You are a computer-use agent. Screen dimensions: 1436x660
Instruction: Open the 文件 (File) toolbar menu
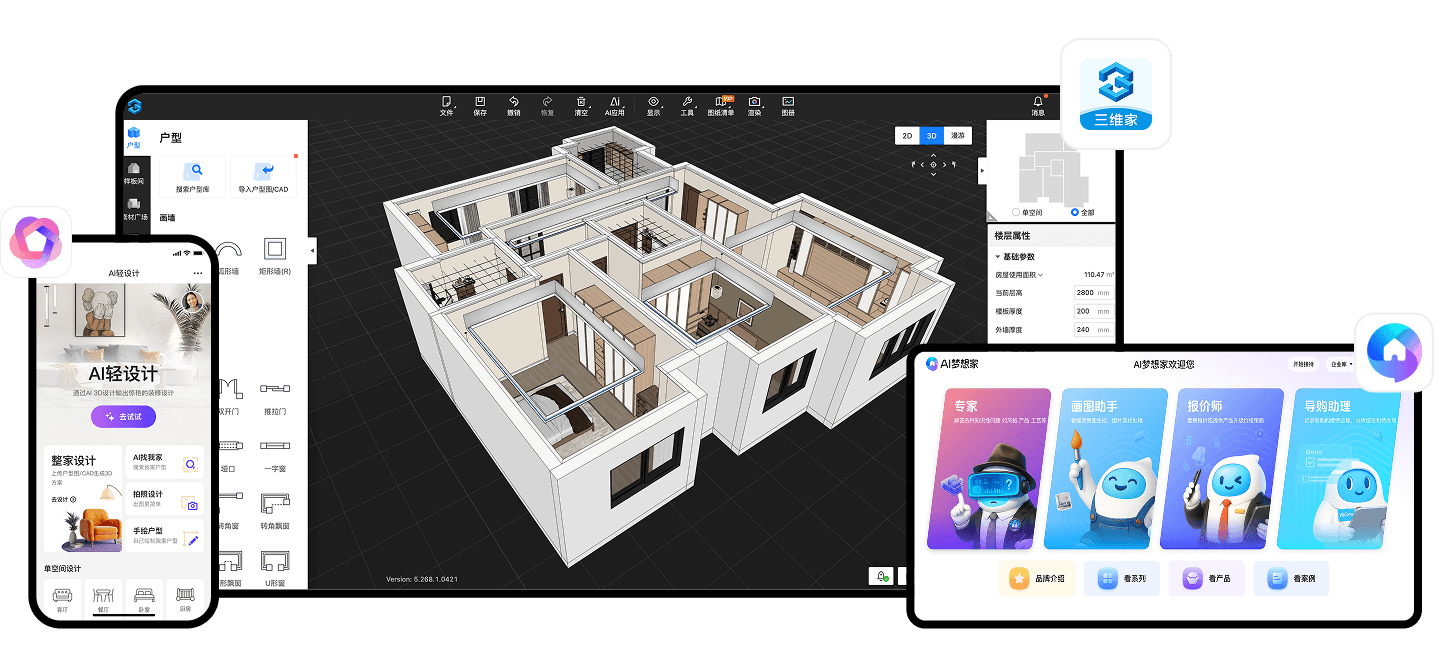tap(447, 106)
